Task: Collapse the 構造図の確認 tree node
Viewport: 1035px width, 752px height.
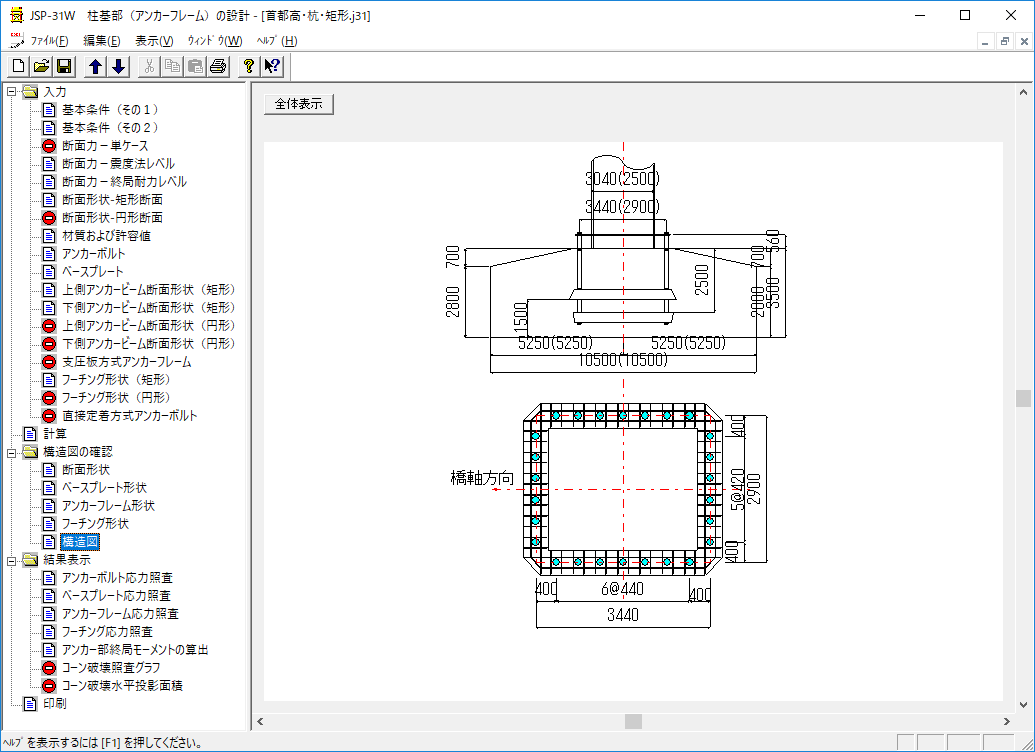Action: point(11,452)
